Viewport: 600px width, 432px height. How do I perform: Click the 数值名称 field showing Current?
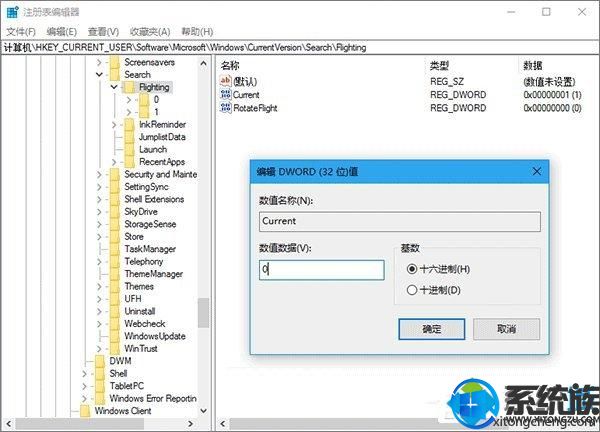point(400,221)
